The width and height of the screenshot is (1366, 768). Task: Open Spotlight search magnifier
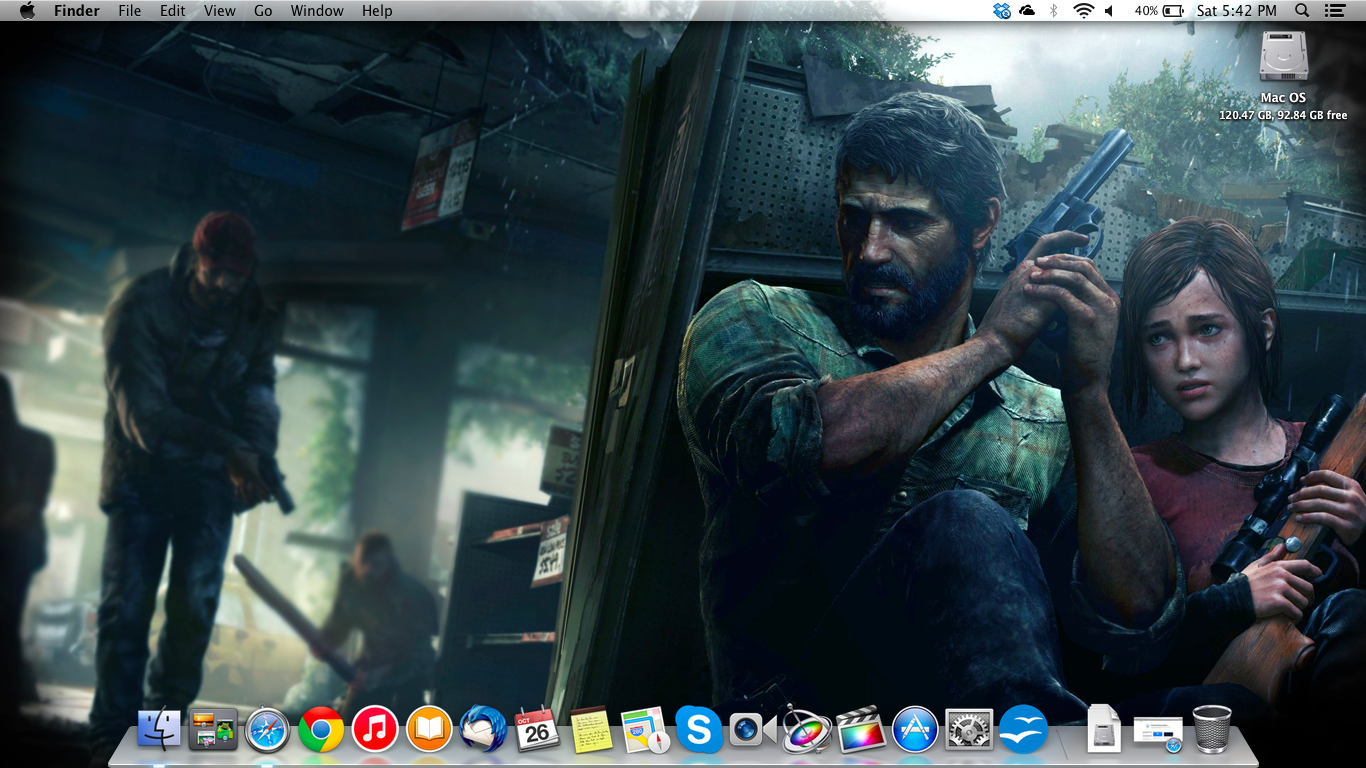tap(1302, 11)
